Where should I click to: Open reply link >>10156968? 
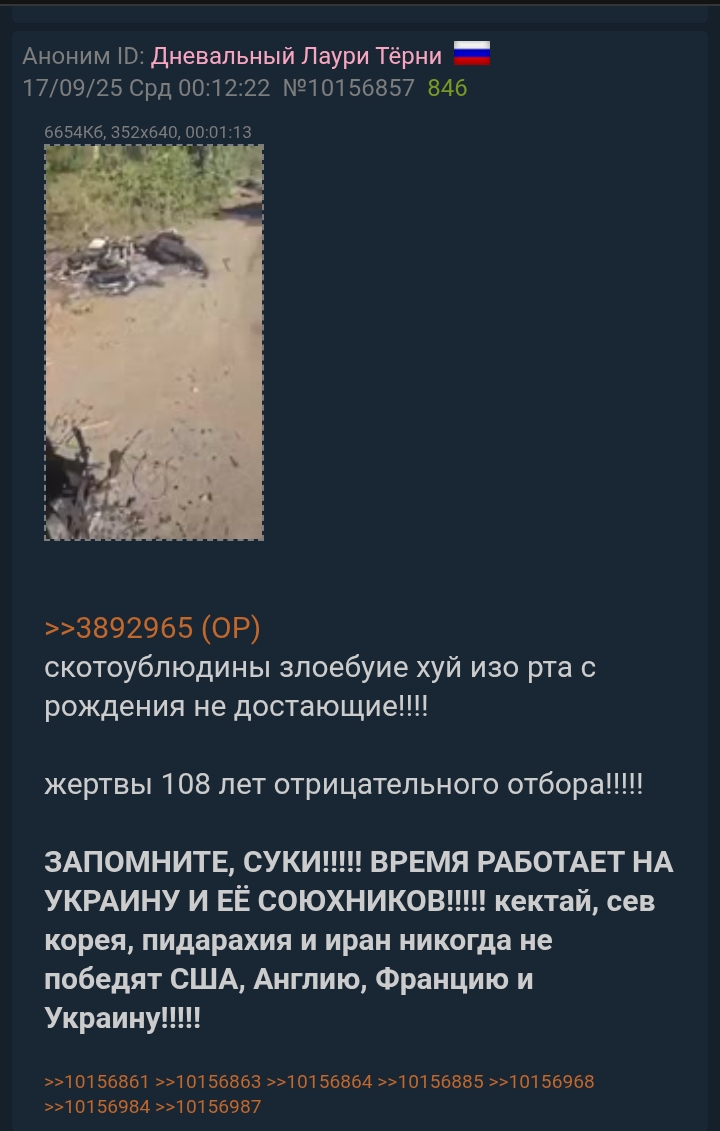coord(542,1081)
